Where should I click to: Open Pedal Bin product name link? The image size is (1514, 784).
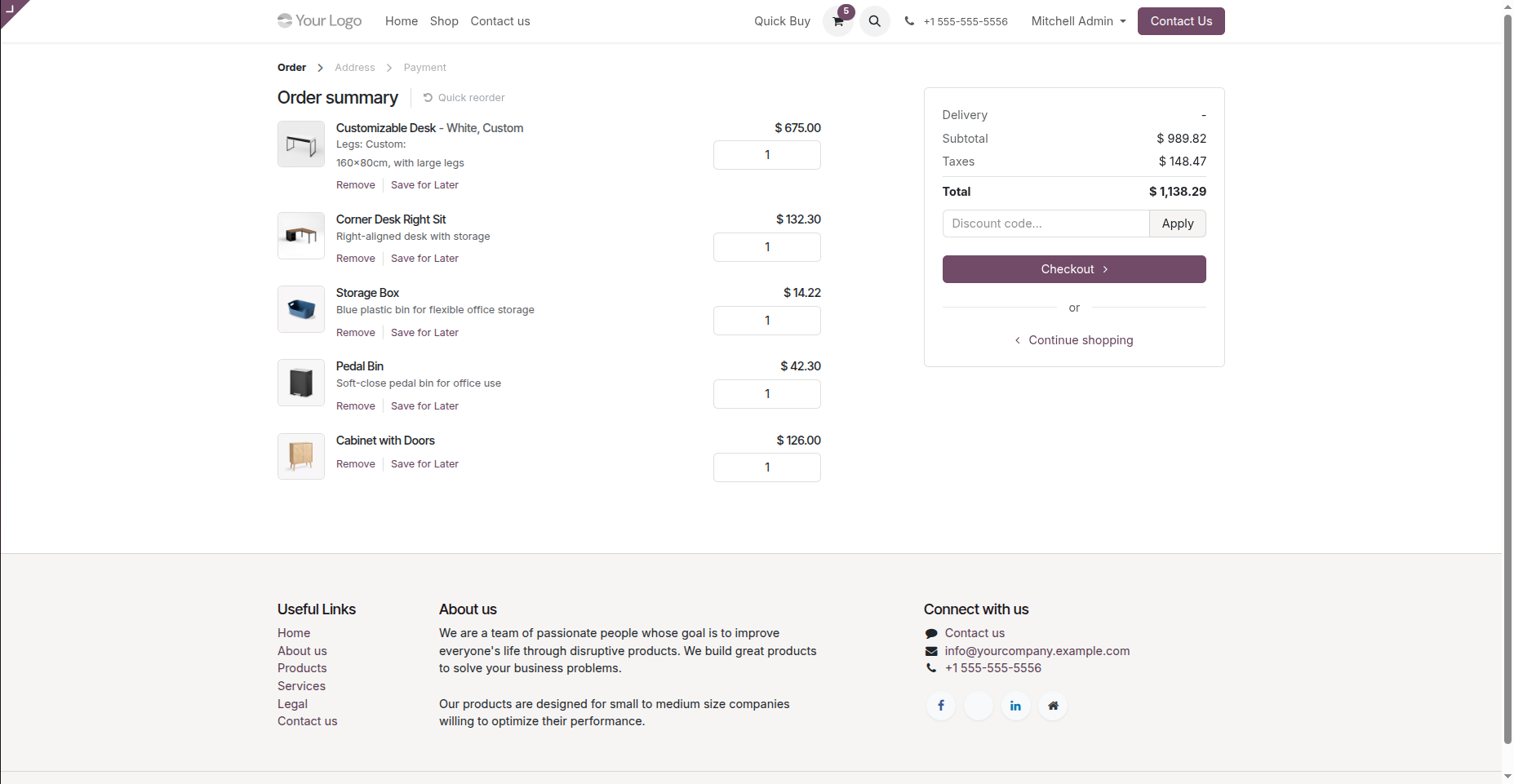[360, 366]
